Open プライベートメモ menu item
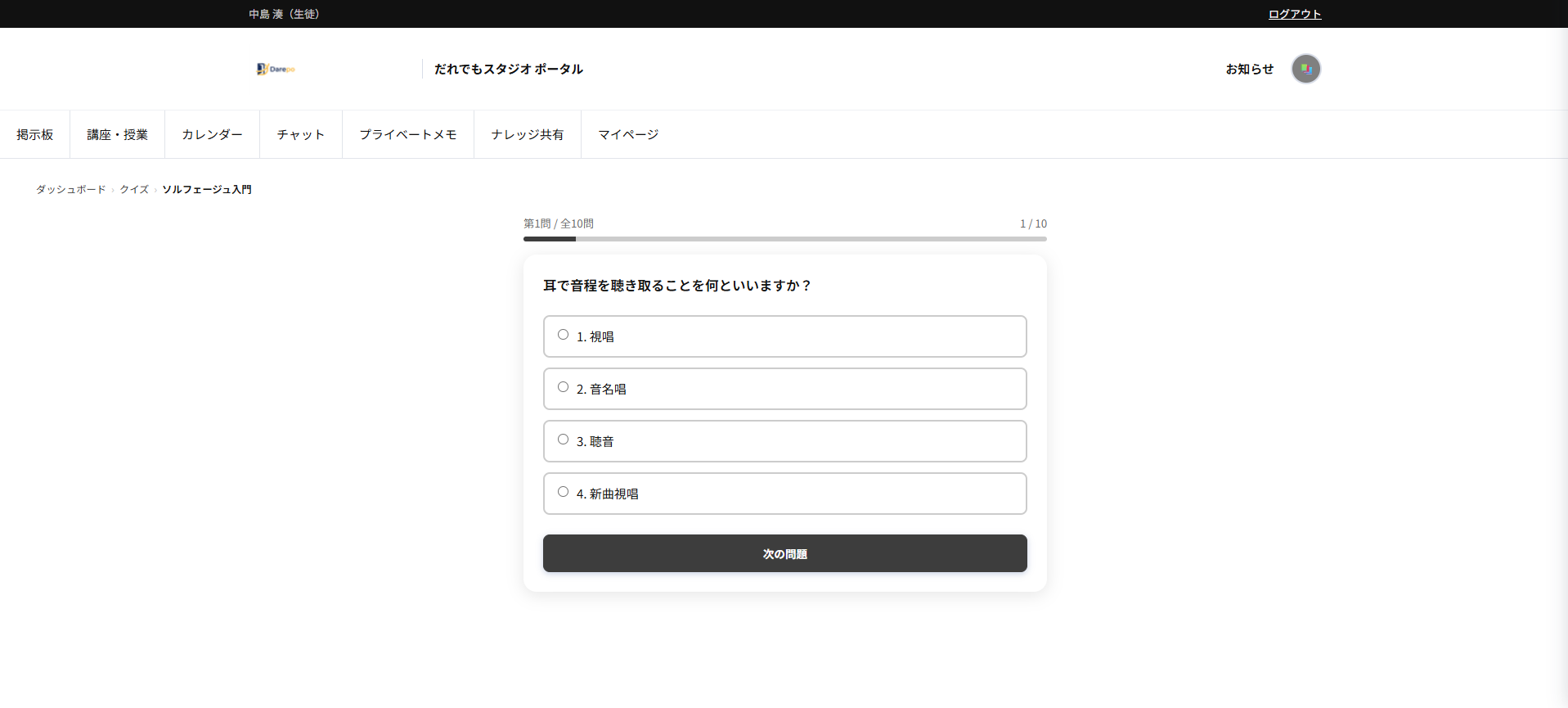Screen dimensions: 1568x708 click(408, 134)
